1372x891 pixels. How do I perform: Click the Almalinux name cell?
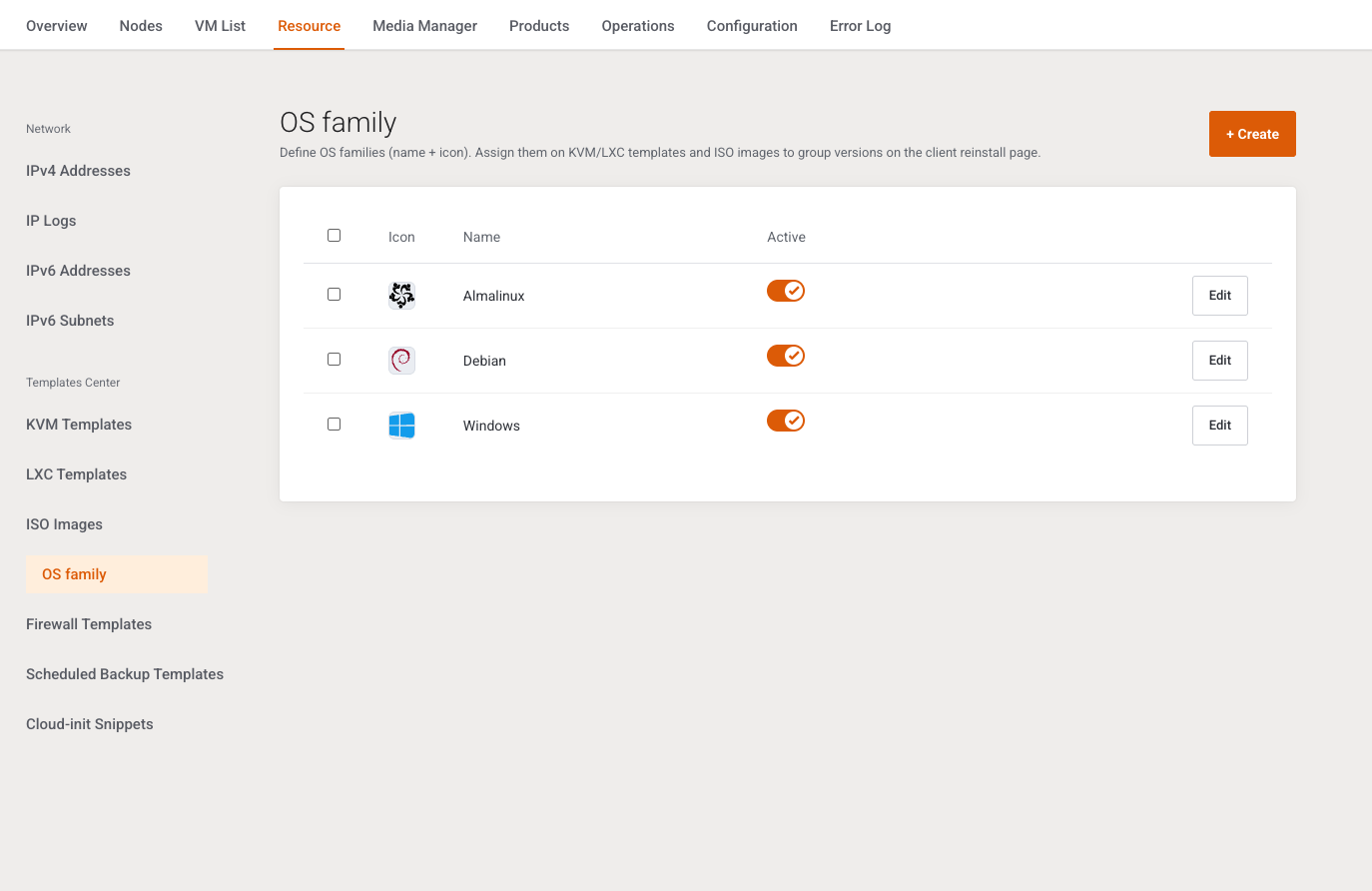click(493, 296)
